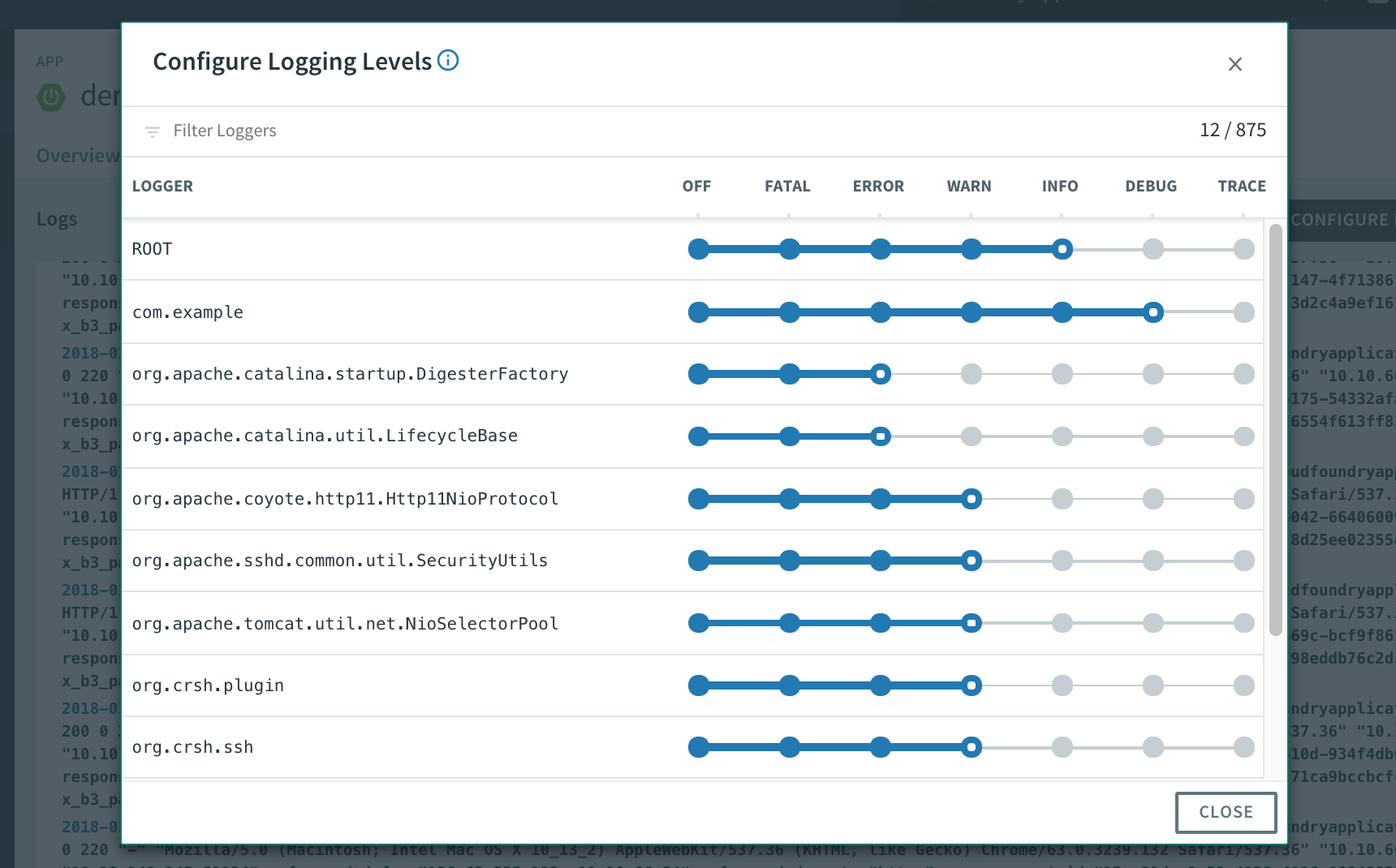Click the TRACE column header

pyautogui.click(x=1242, y=186)
